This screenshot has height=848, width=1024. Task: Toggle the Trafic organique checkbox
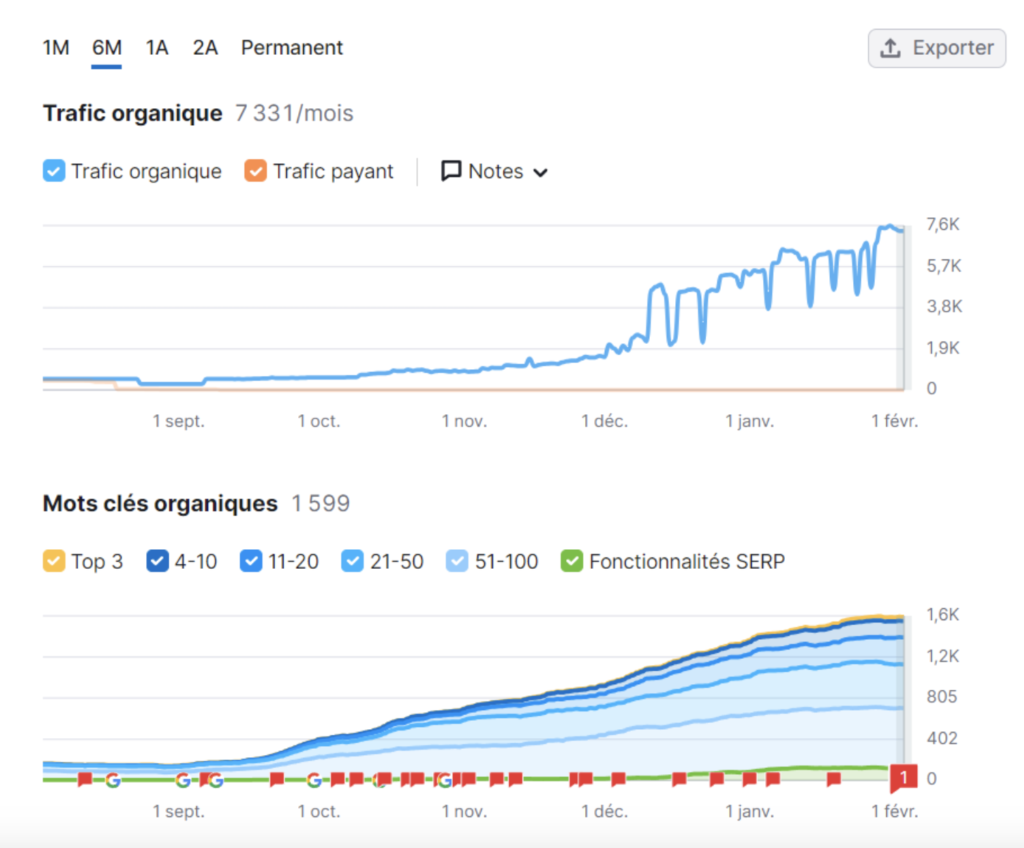pos(54,171)
